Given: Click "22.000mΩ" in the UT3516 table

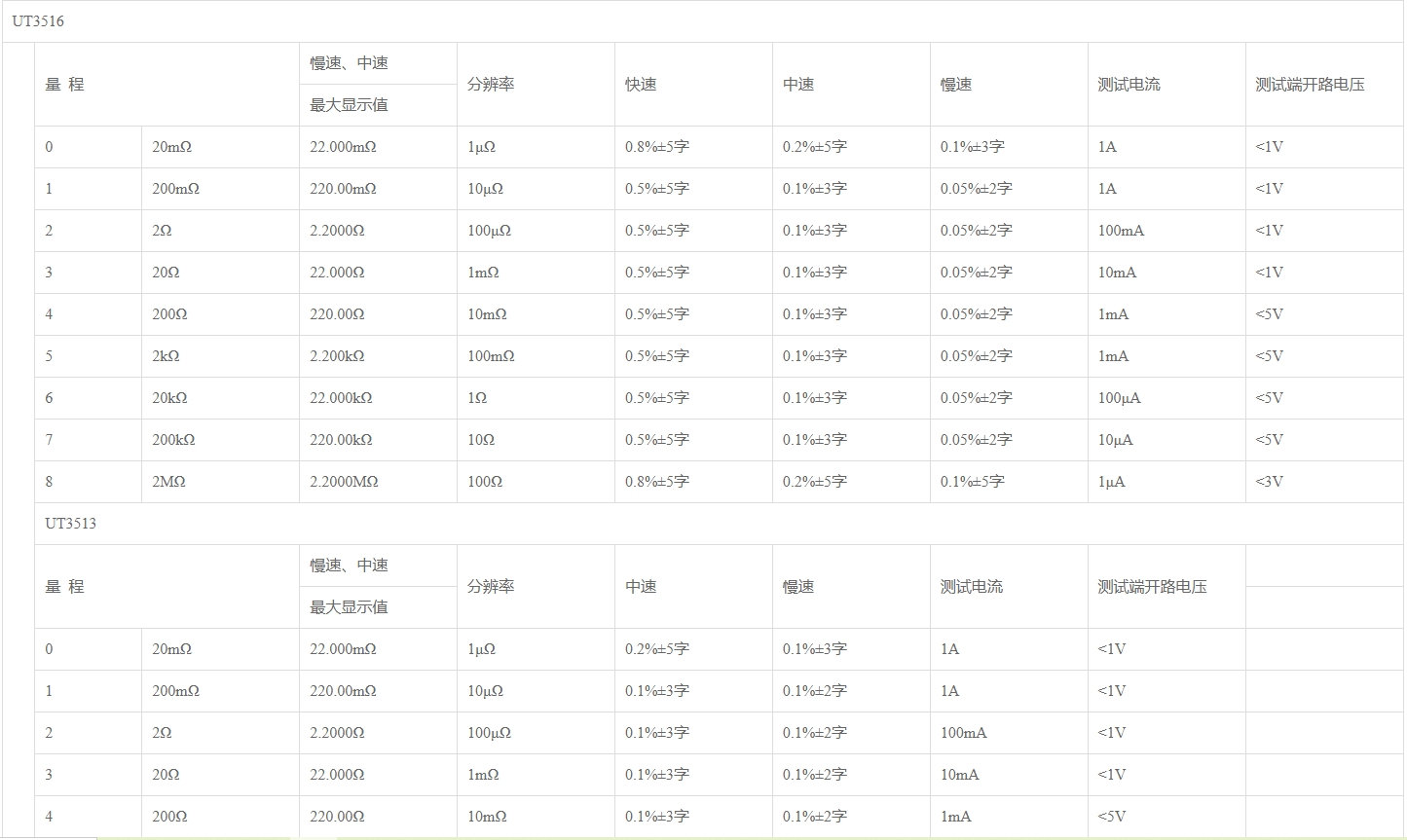Looking at the screenshot, I should click(x=343, y=147).
